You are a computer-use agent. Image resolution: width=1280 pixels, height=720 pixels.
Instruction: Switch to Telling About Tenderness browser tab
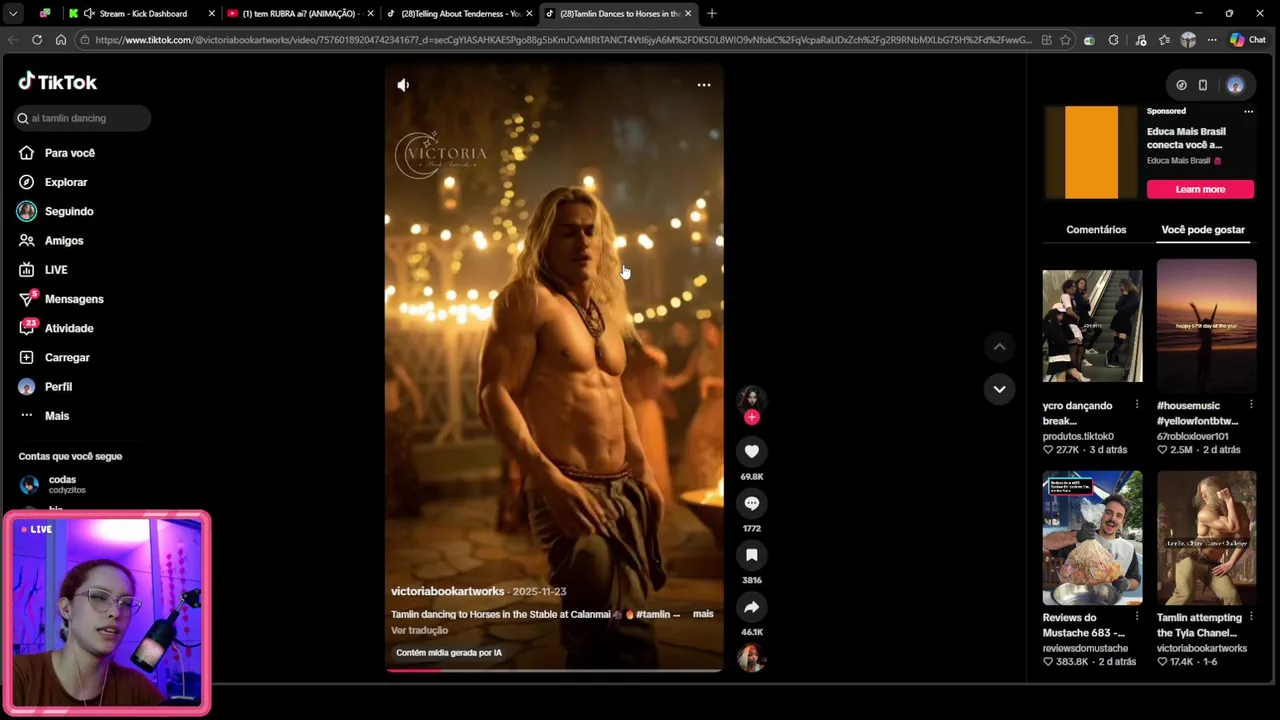click(458, 13)
